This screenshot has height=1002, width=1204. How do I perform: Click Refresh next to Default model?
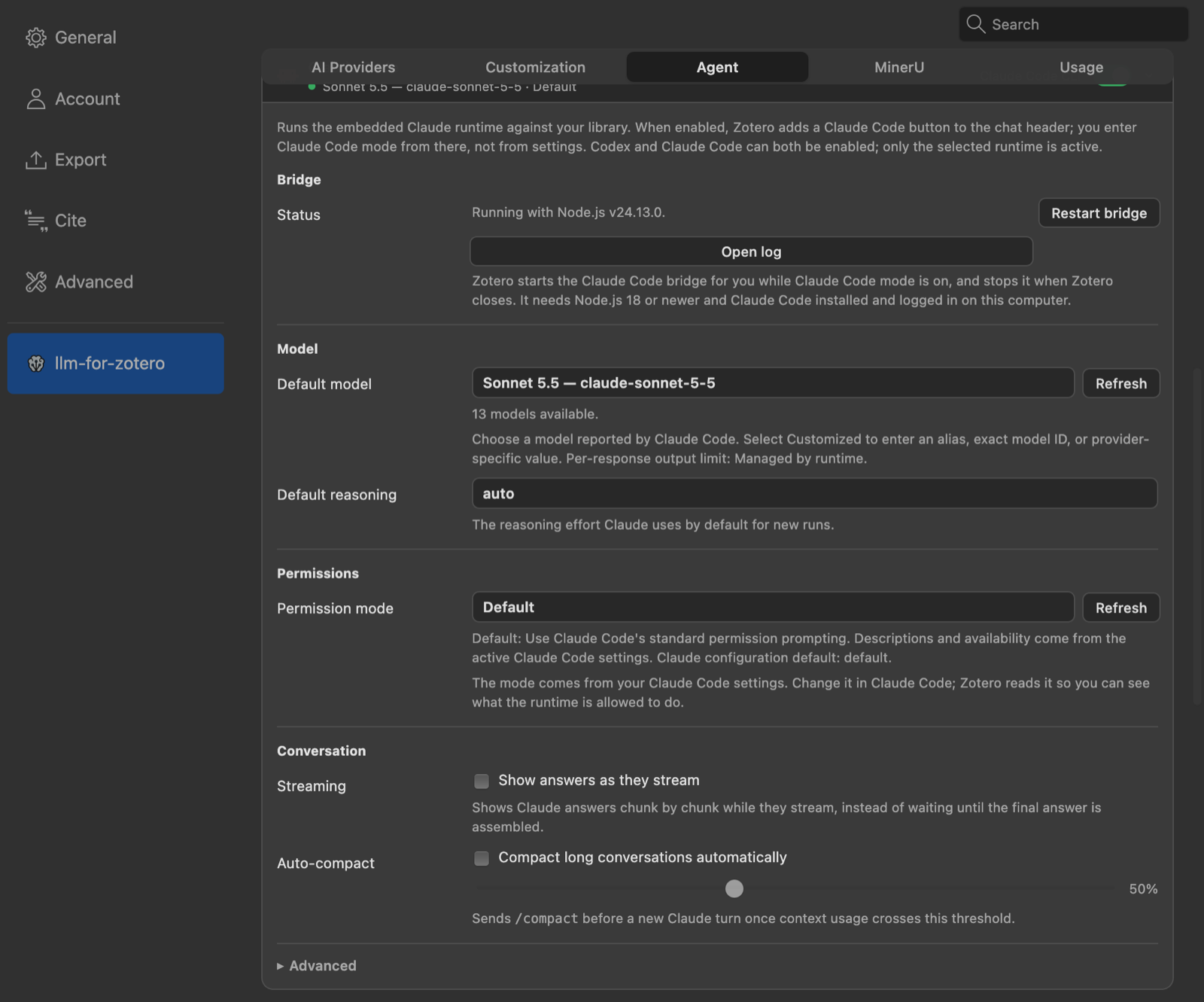coord(1121,383)
